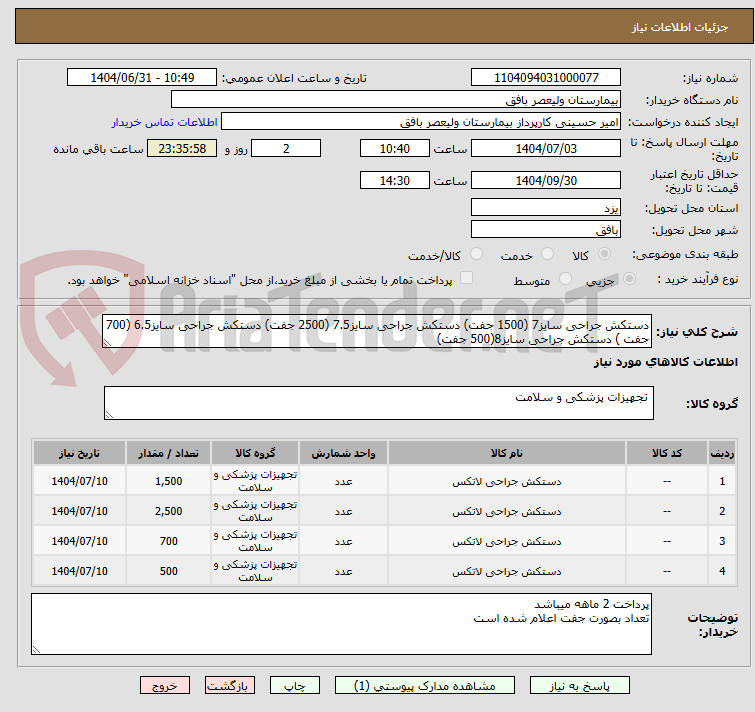This screenshot has height=712, width=755.
Task: Click the 'شماره نیاز' number field
Action: (x=547, y=78)
